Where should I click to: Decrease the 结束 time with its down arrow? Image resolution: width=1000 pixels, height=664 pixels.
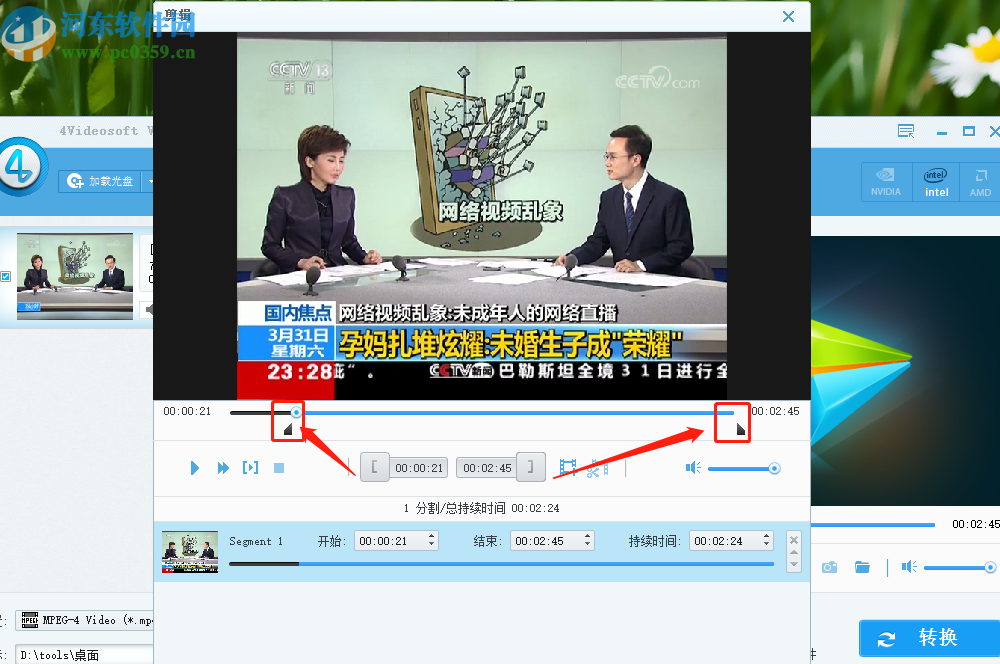tap(588, 545)
